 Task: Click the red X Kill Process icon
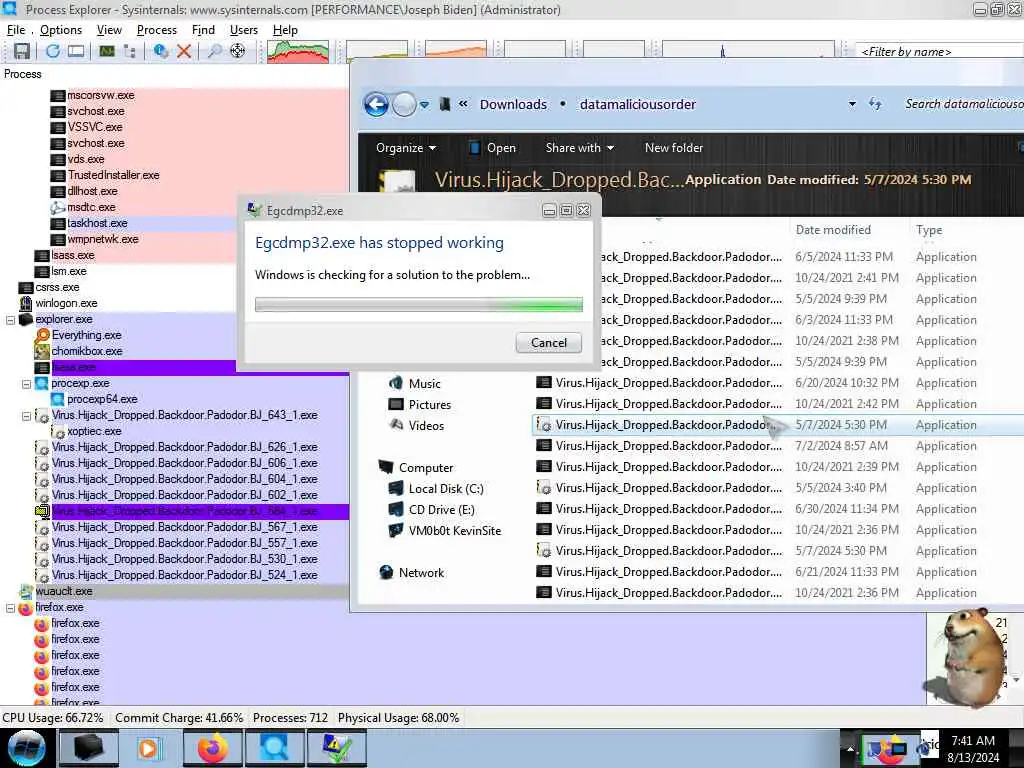(x=184, y=51)
